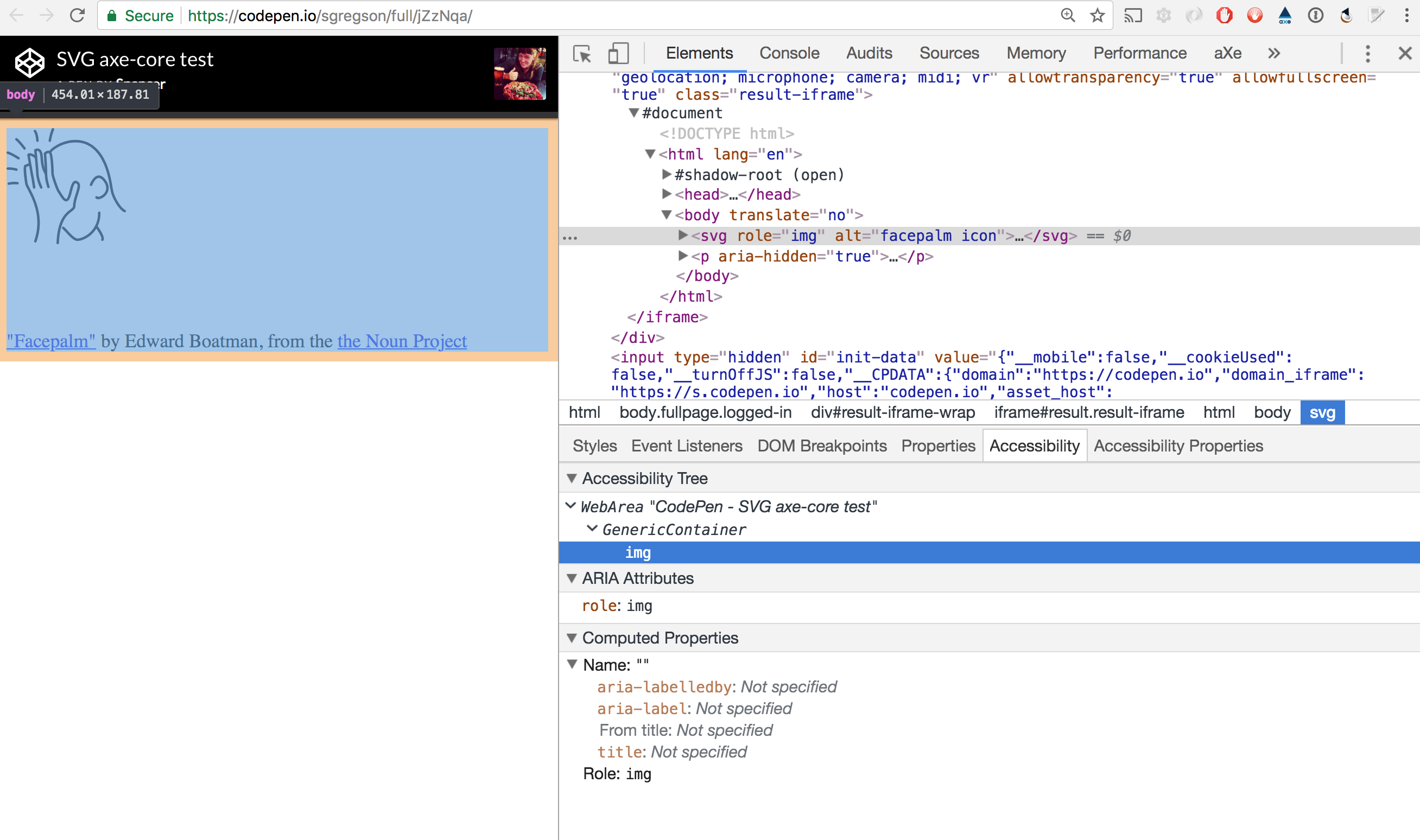Screen dimensions: 1420x840
Task: Expand the head element node
Action: point(667,194)
